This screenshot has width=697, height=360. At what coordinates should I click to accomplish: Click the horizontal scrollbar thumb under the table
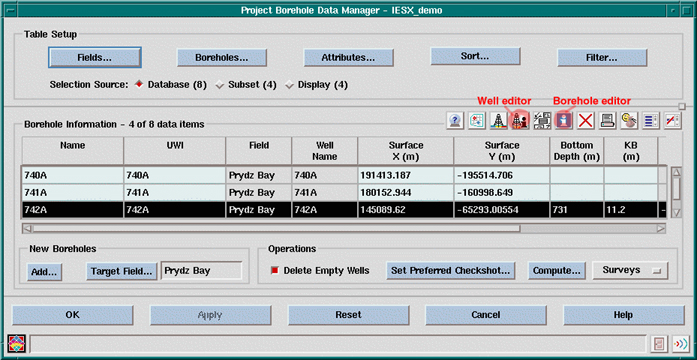276,228
